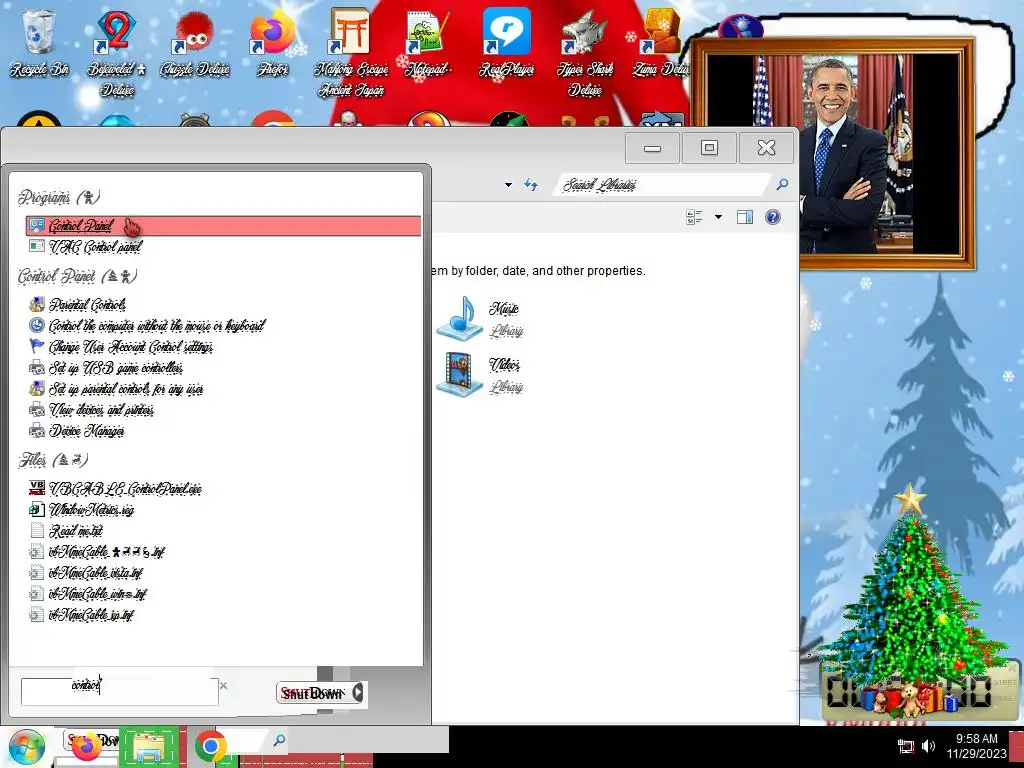
Task: Expand the view options dropdown arrow
Action: pyautogui.click(x=718, y=217)
